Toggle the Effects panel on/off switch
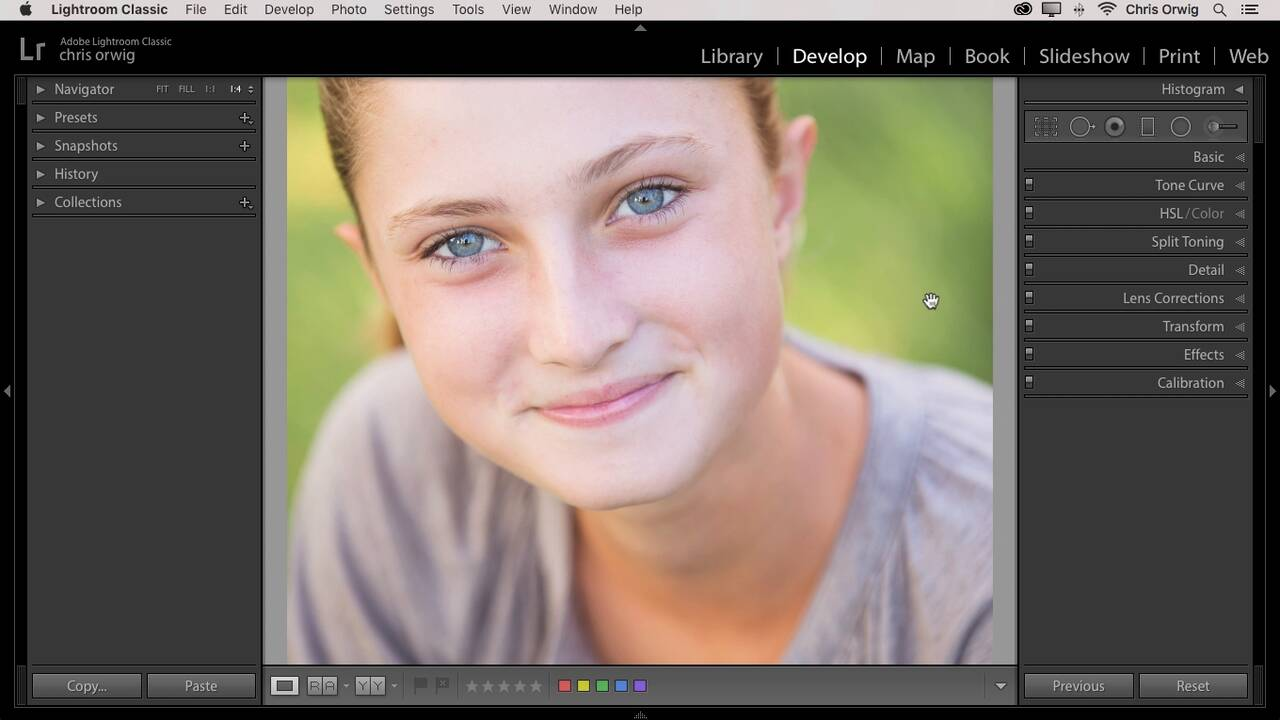Image resolution: width=1280 pixels, height=720 pixels. (x=1029, y=355)
